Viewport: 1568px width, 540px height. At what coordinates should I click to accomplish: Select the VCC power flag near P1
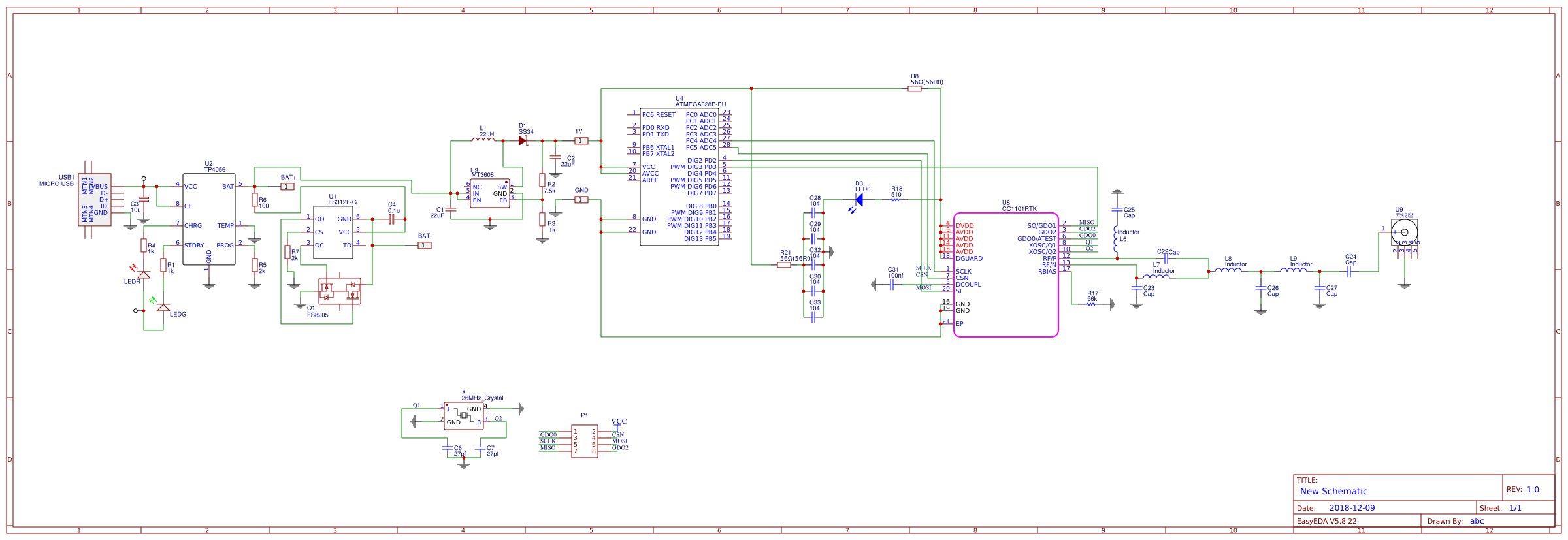tap(618, 422)
